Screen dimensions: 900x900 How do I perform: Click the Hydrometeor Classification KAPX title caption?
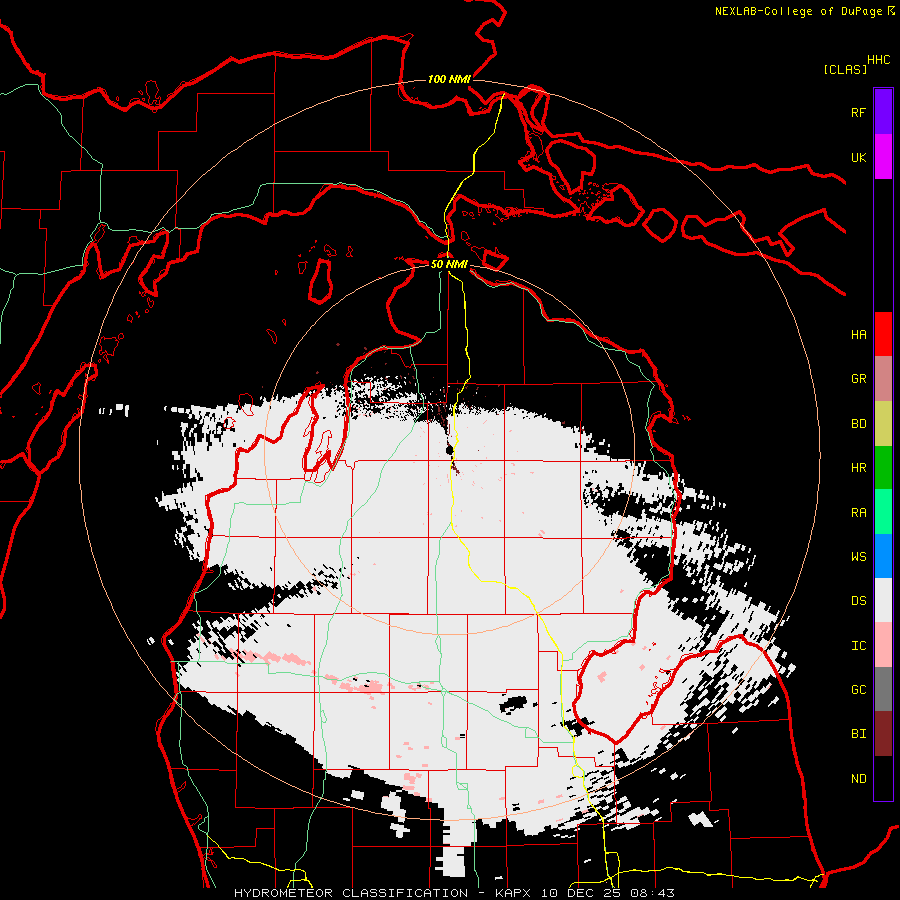pos(454,893)
